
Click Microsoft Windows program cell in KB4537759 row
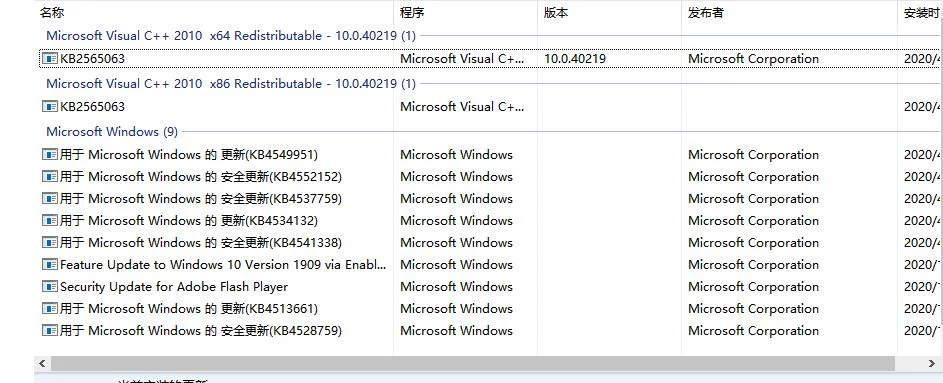pos(456,198)
